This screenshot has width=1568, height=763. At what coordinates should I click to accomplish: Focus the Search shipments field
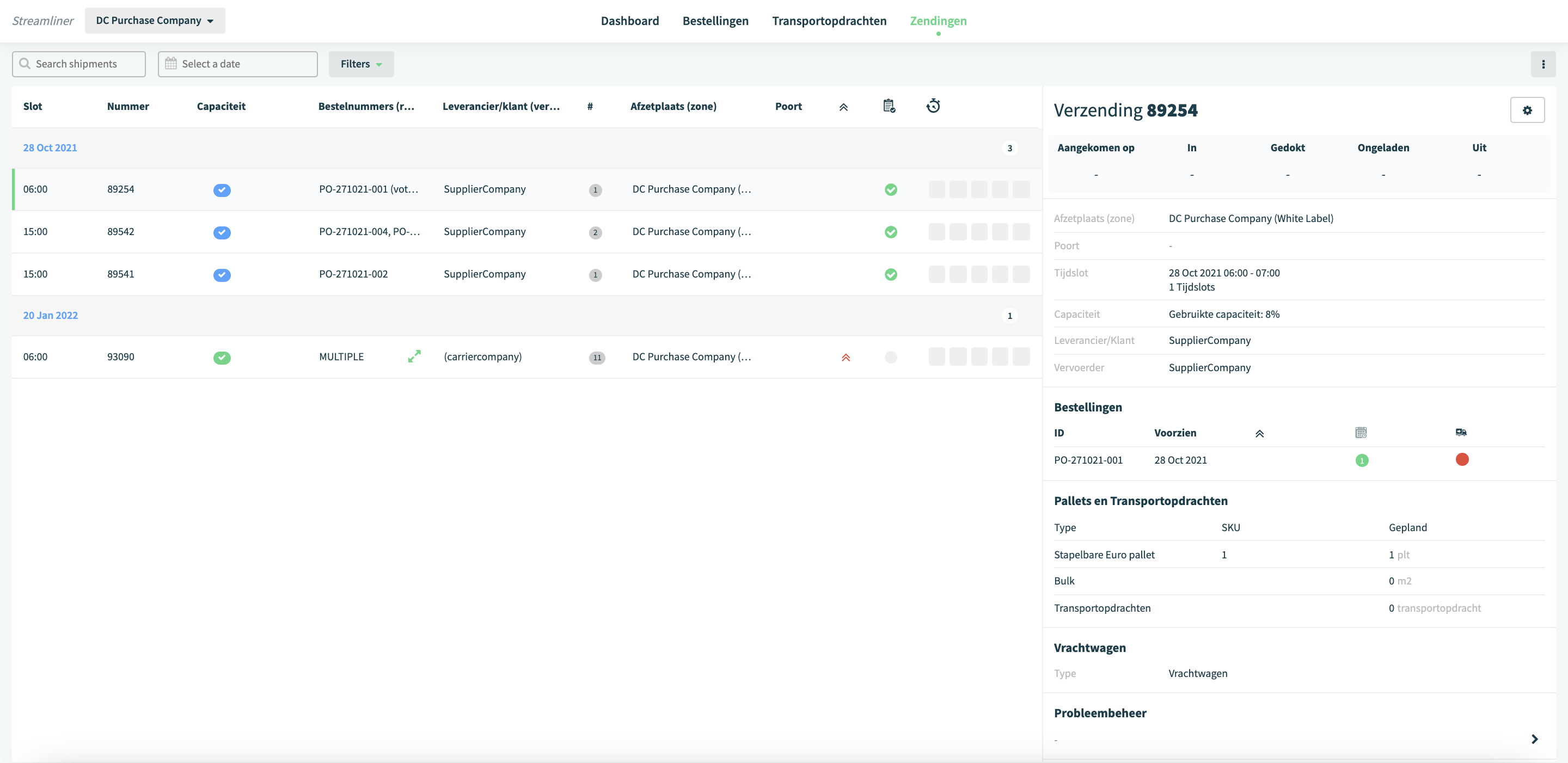[78, 64]
